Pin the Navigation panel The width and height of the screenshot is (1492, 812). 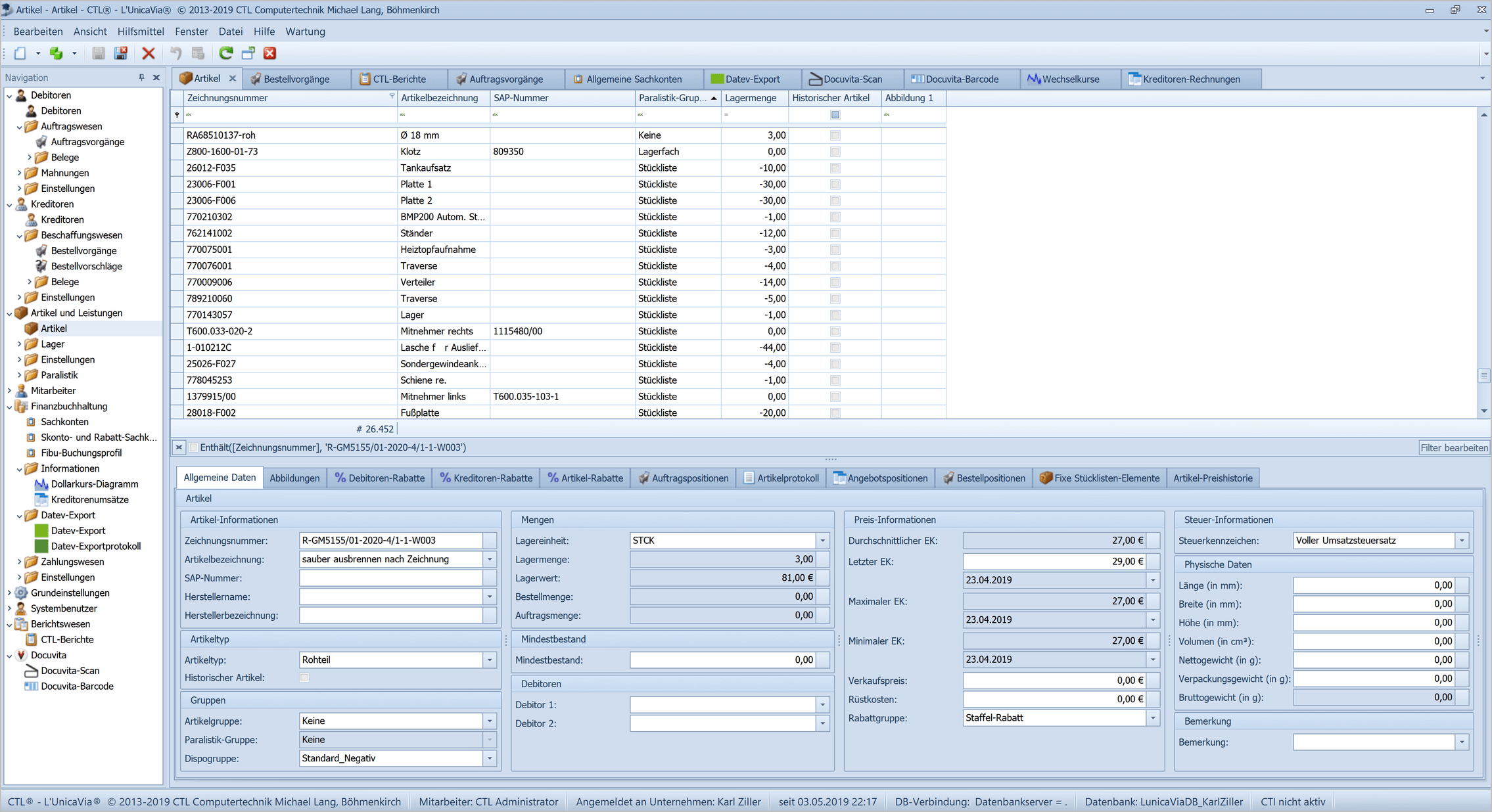141,78
